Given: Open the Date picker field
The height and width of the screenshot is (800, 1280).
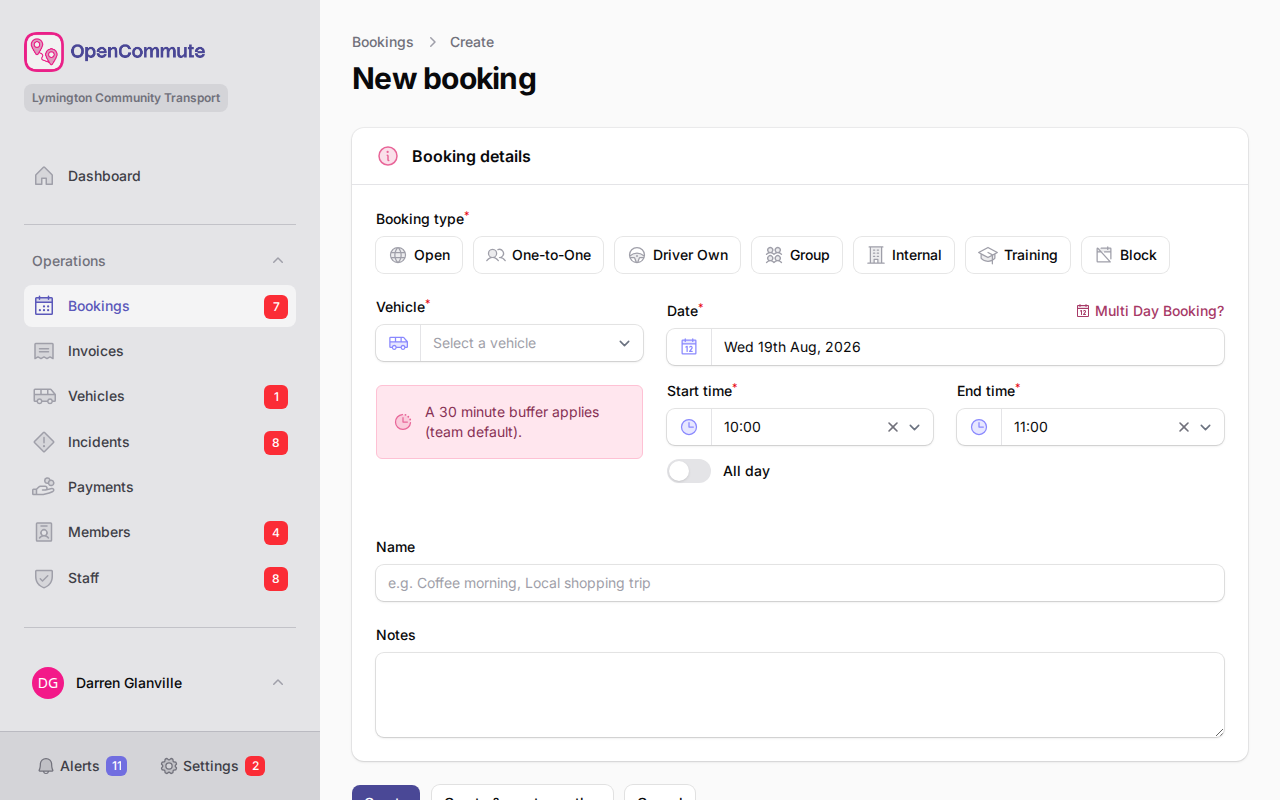Looking at the screenshot, I should [946, 347].
